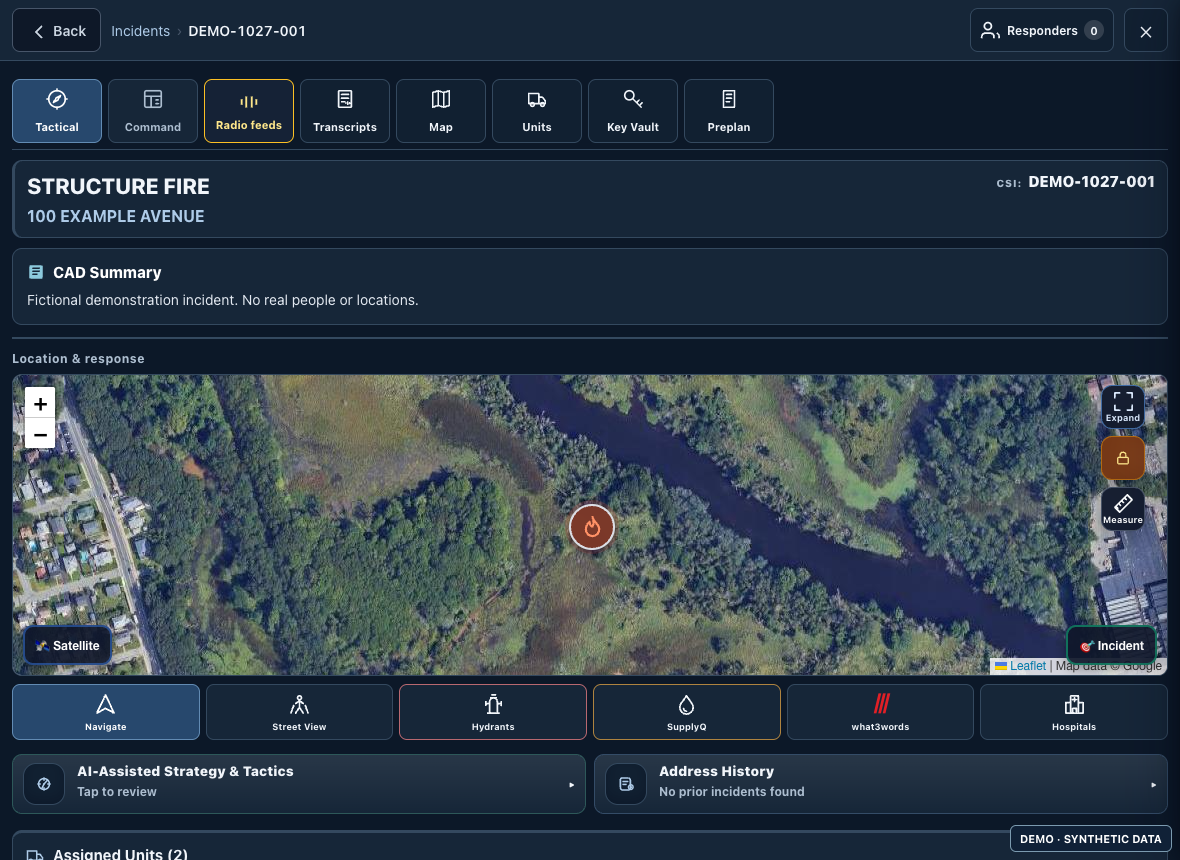This screenshot has width=1180, height=860.
Task: Switch to the Units tab
Action: [x=537, y=111]
